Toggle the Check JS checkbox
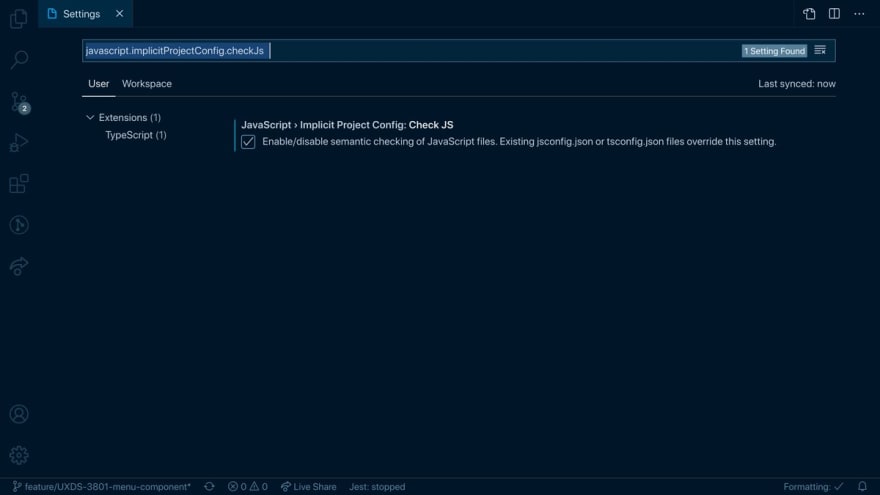The height and width of the screenshot is (495, 880). [248, 142]
